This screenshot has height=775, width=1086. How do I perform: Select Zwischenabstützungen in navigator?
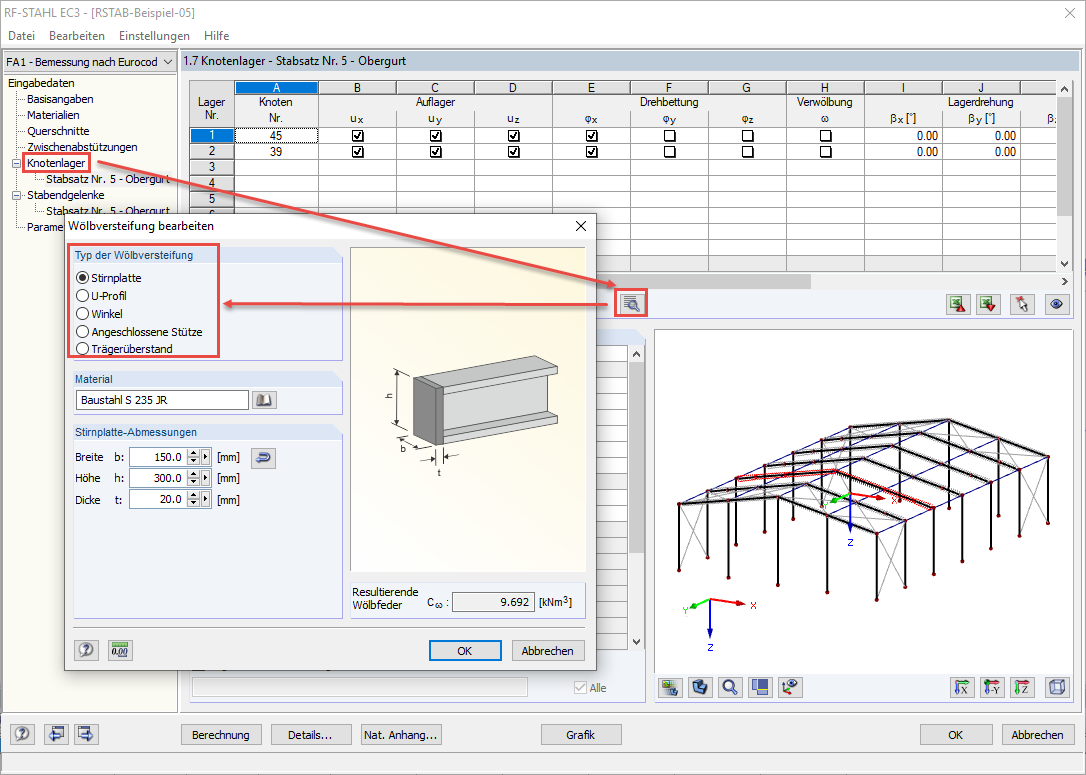[x=82, y=147]
